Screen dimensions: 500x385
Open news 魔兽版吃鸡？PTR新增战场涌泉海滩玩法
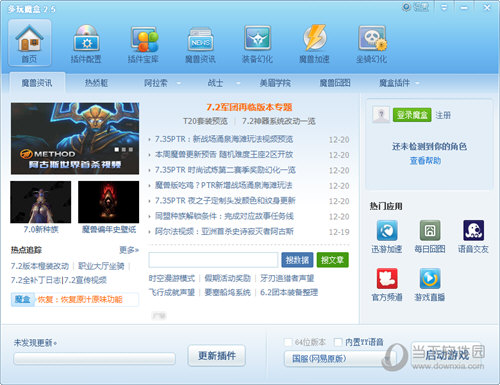click(224, 185)
